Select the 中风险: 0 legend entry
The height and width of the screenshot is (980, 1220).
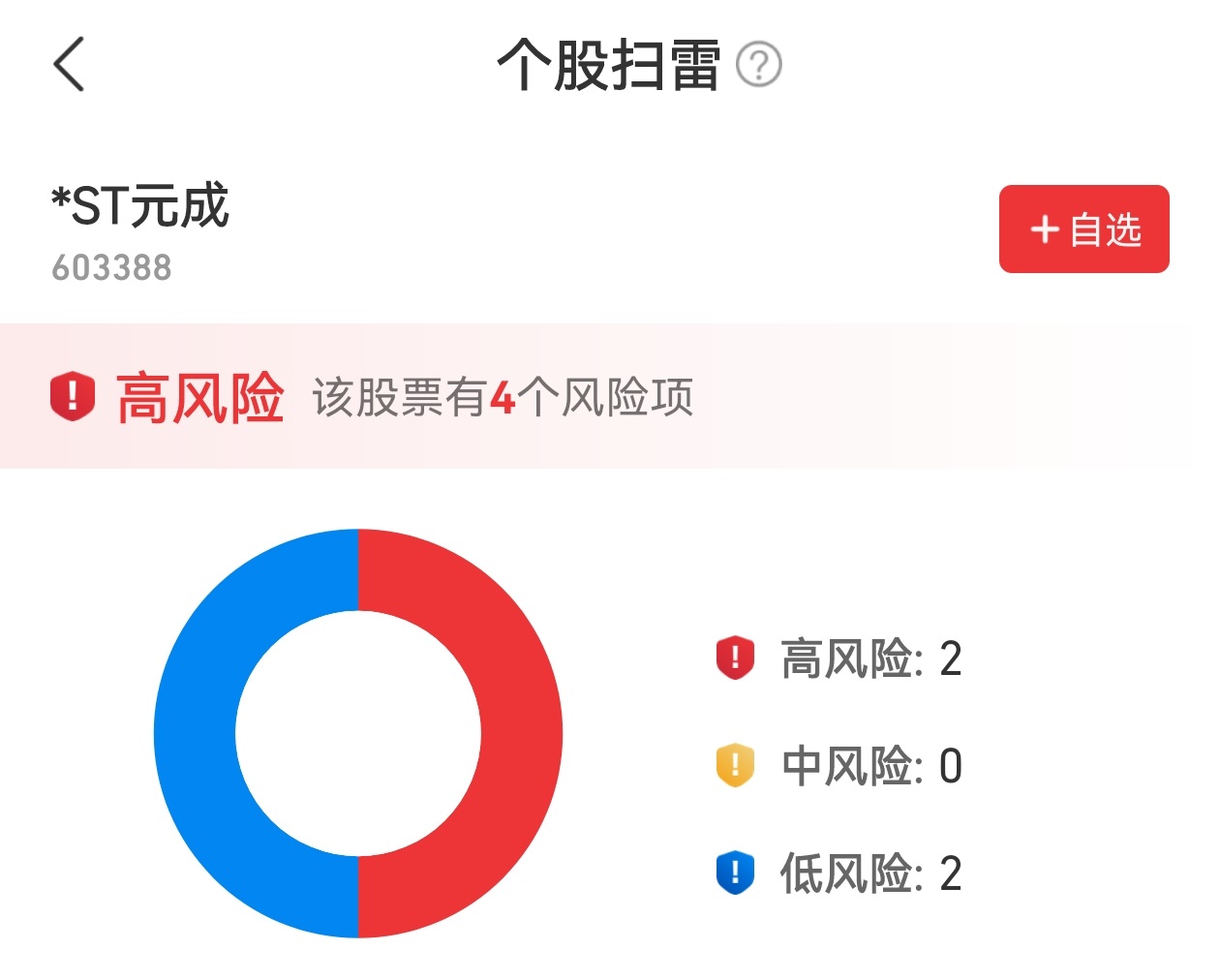click(x=870, y=766)
